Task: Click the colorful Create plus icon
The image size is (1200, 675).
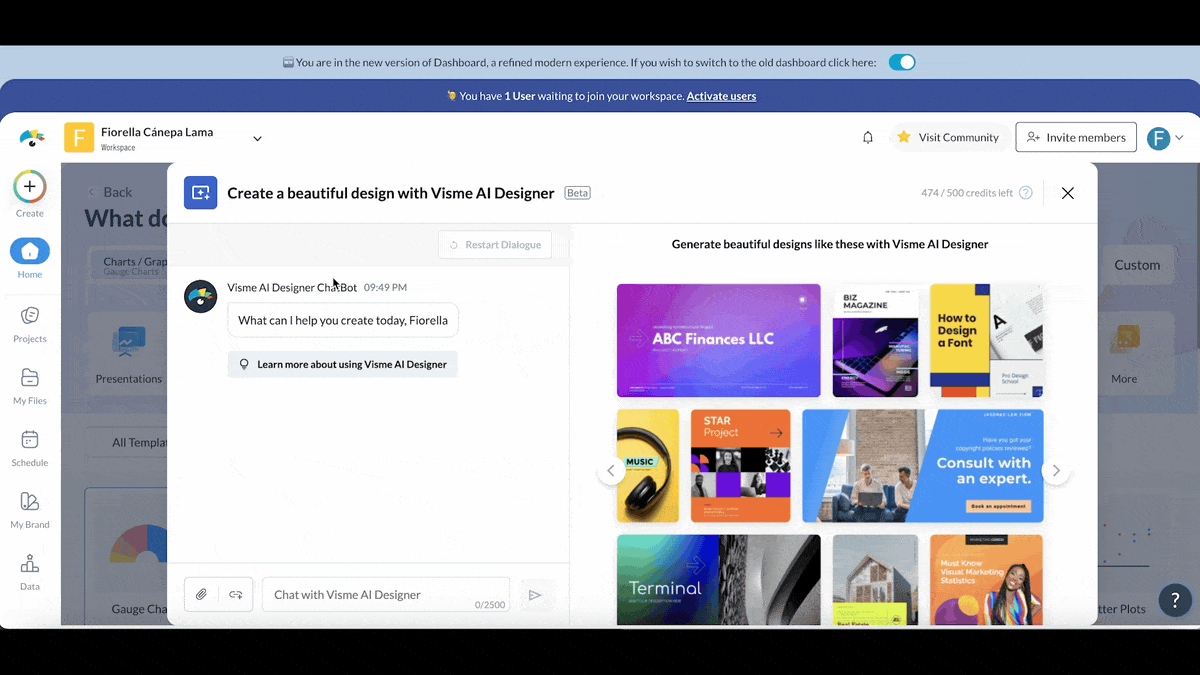Action: tap(30, 187)
